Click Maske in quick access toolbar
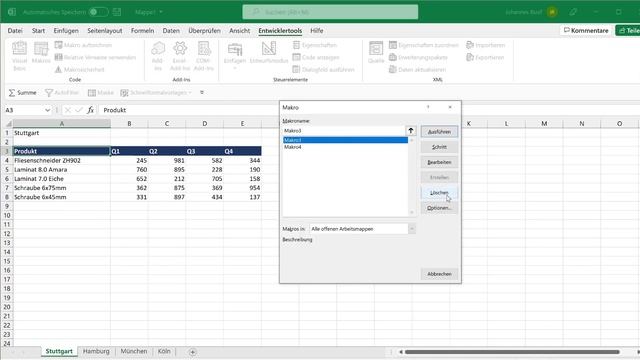 coord(101,93)
